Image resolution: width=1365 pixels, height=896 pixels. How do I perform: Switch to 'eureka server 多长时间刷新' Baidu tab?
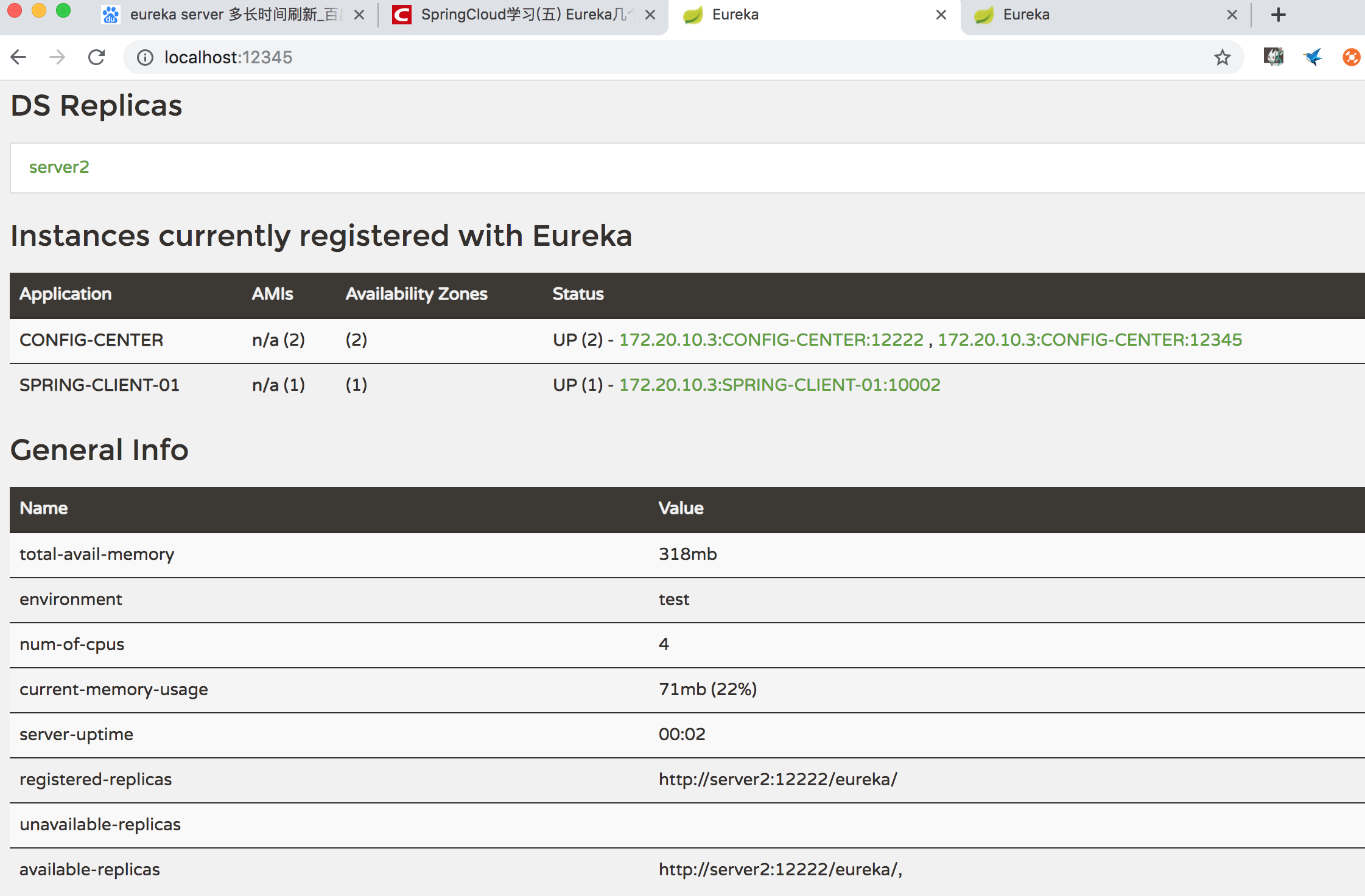233,15
